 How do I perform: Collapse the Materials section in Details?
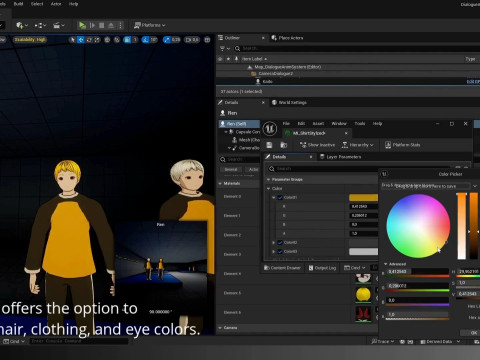[x=220, y=184]
